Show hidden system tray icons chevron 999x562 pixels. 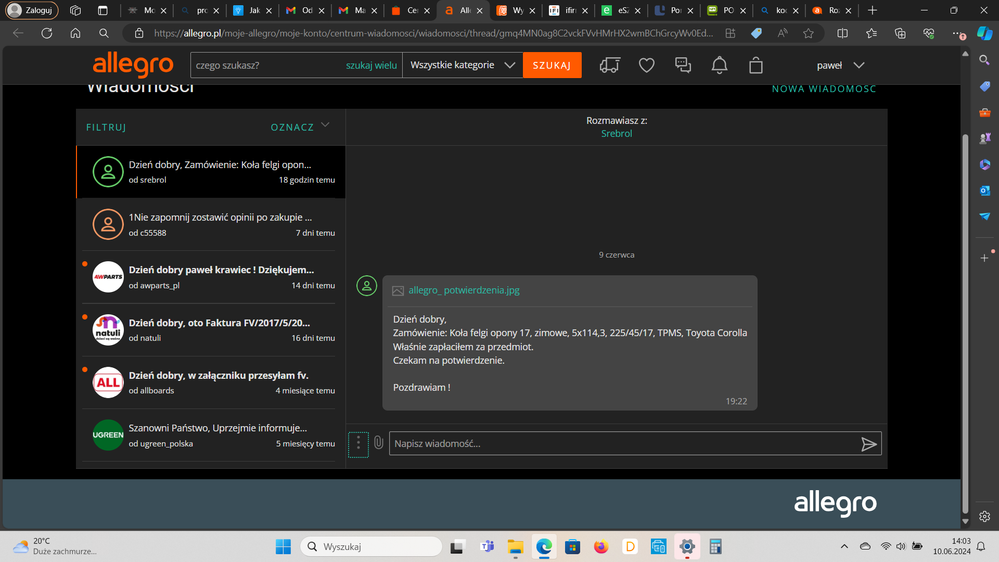pyautogui.click(x=844, y=546)
